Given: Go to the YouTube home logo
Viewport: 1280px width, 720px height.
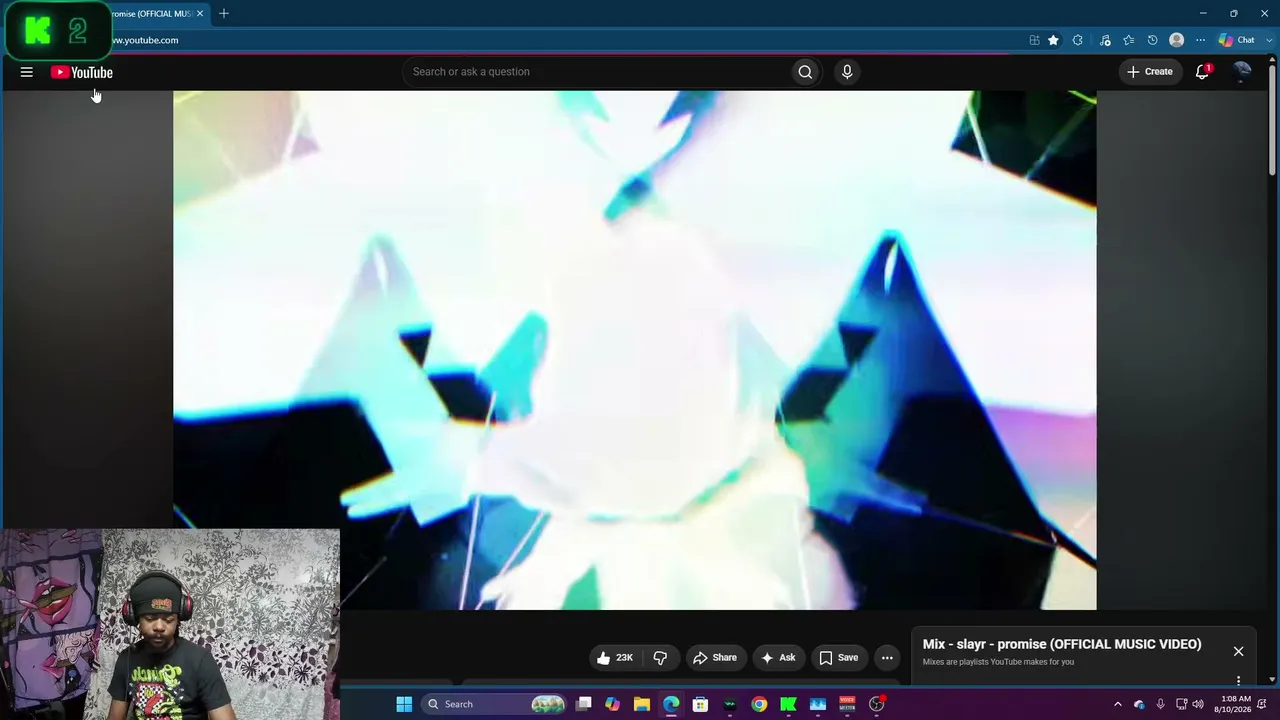Looking at the screenshot, I should [82, 72].
